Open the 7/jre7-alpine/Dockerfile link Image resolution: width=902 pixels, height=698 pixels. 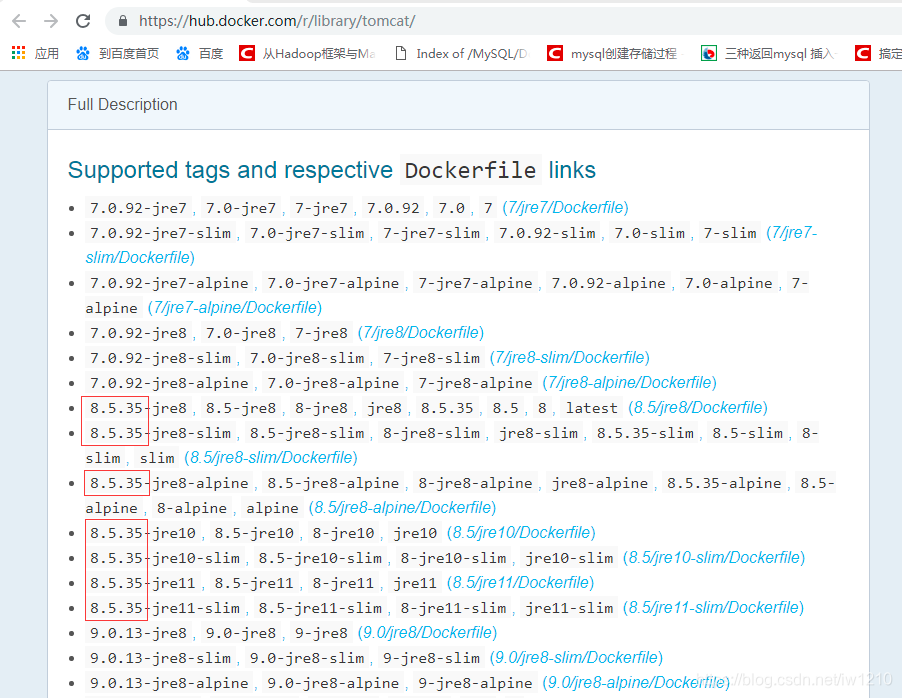[x=235, y=307]
